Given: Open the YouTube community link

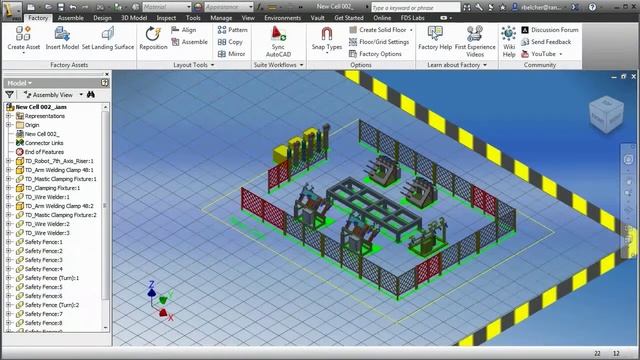Looking at the screenshot, I should click(x=542, y=53).
